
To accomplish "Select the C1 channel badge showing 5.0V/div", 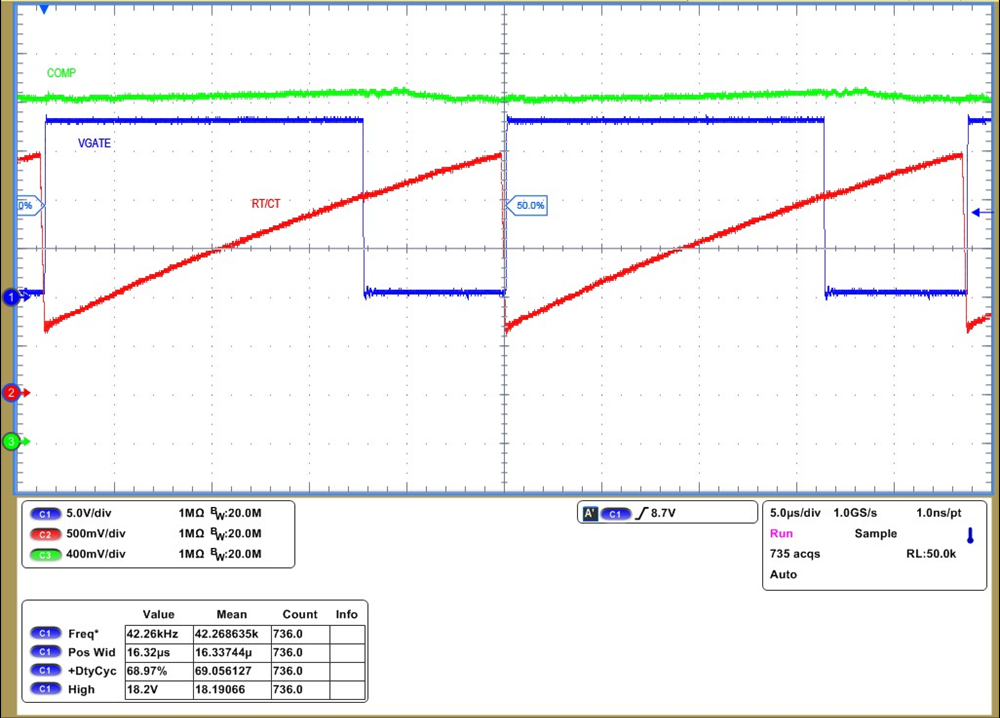I will (45, 513).
